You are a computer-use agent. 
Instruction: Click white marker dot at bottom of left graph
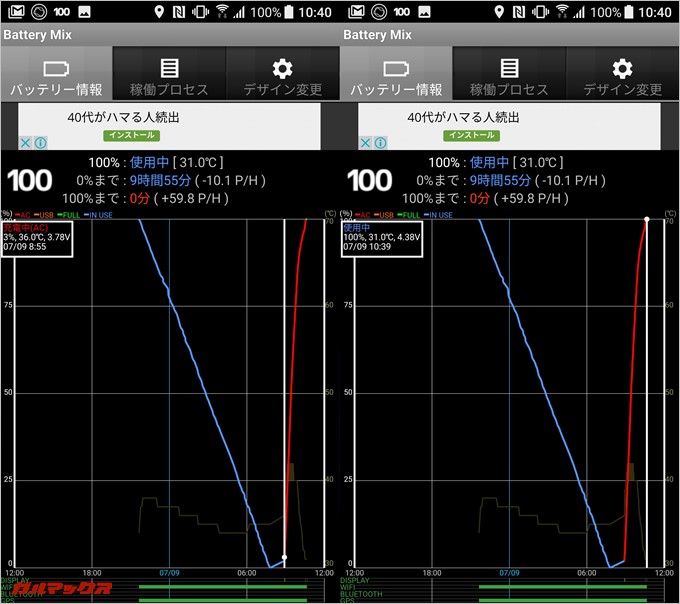coord(284,557)
